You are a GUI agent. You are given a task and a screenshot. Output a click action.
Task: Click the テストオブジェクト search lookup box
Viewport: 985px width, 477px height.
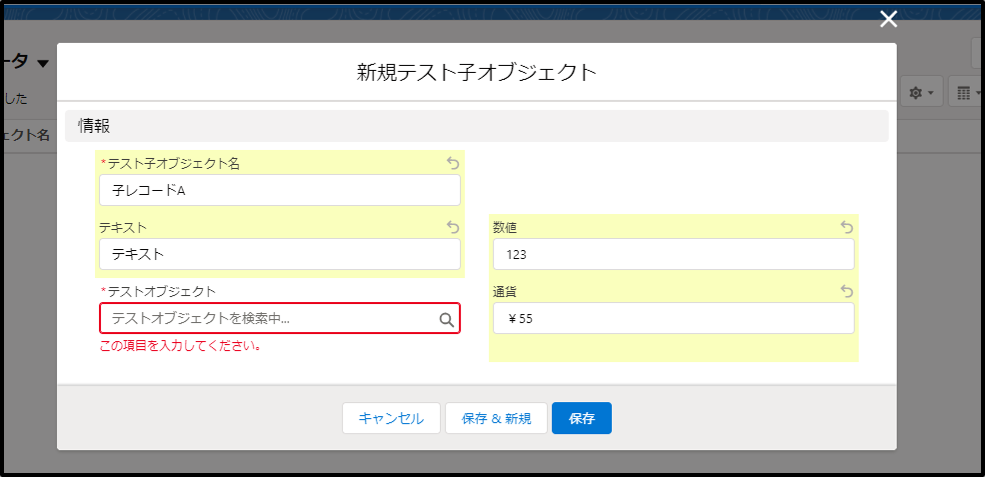coord(270,318)
